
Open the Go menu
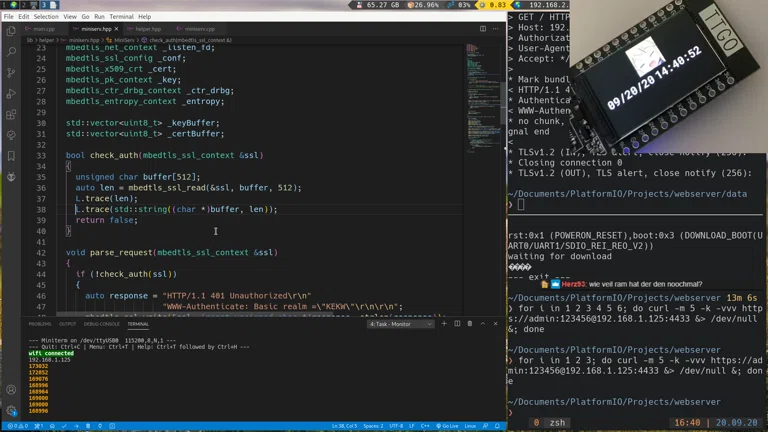click(x=85, y=17)
